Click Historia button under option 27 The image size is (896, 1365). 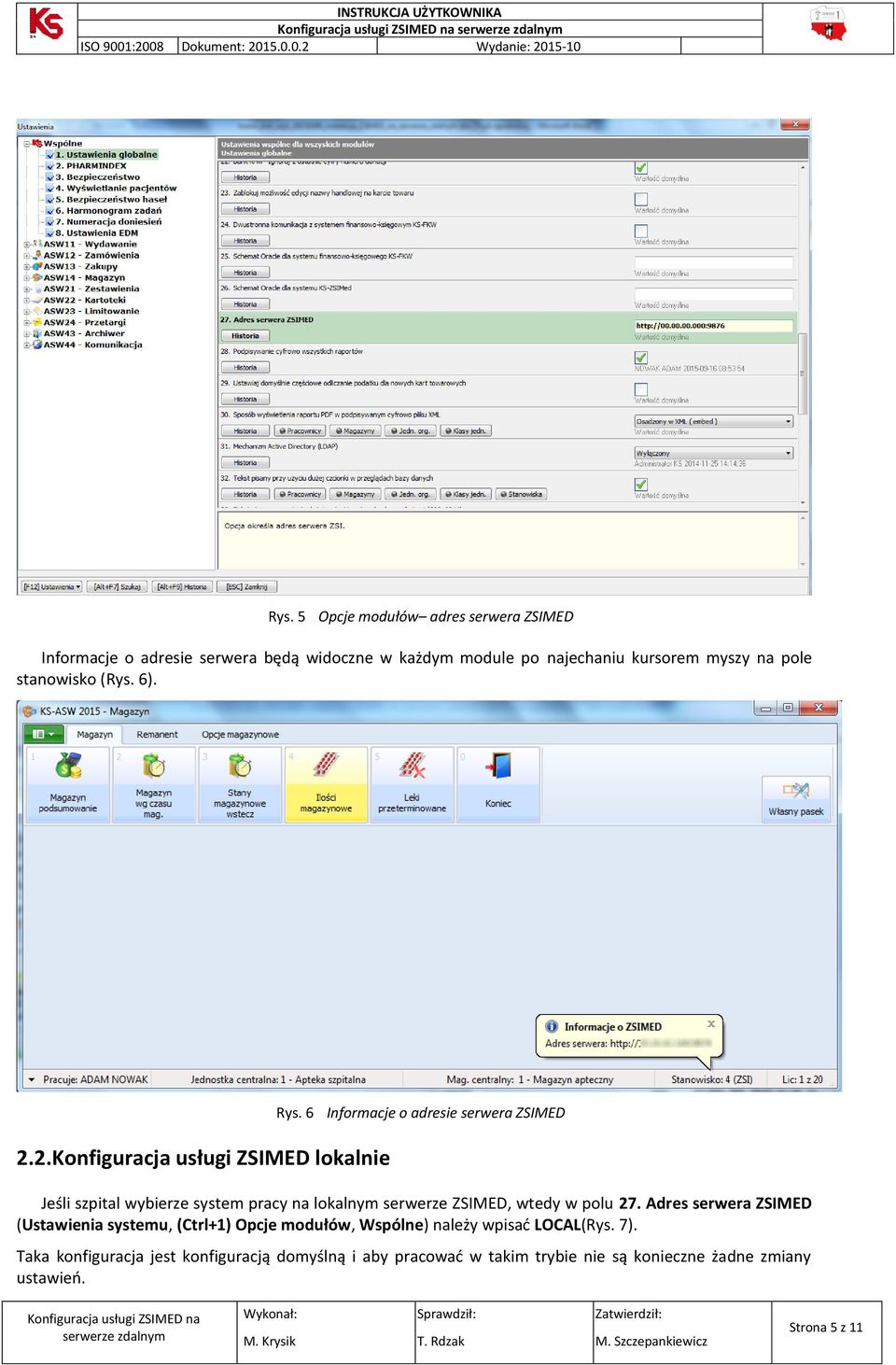coord(245,335)
